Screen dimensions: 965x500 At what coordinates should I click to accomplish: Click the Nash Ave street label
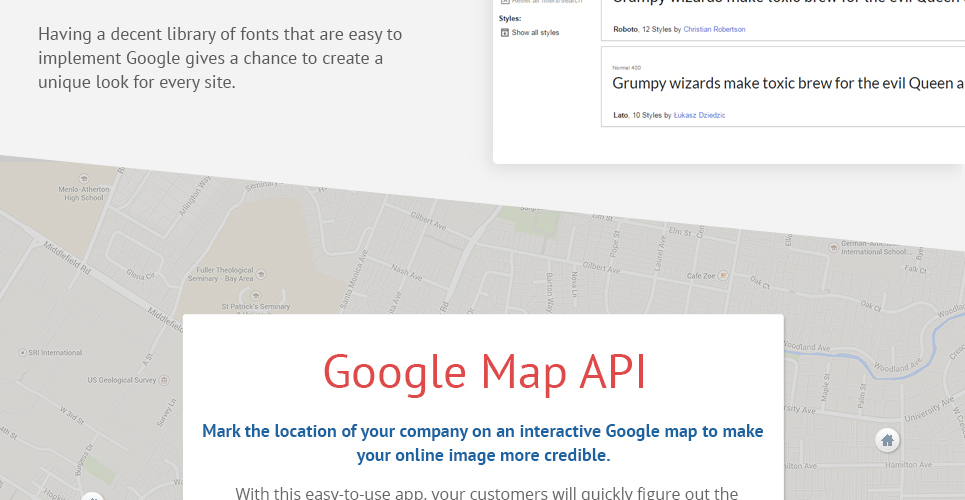[x=407, y=272]
